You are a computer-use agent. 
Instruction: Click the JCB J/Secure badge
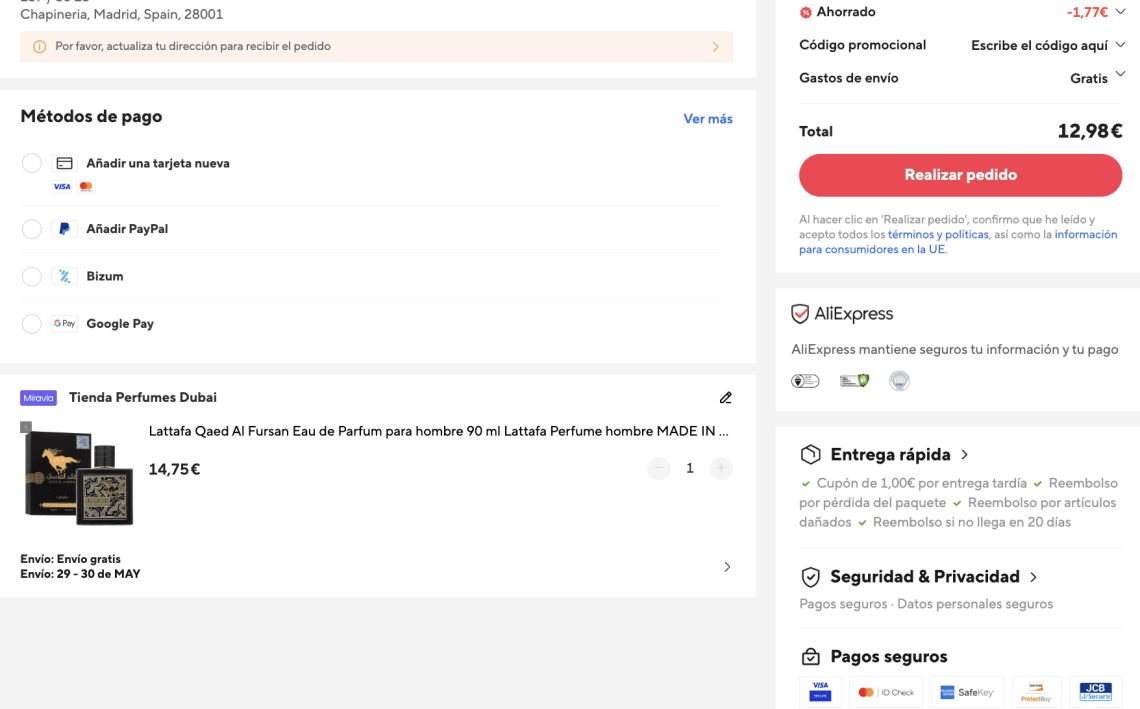tap(1095, 692)
